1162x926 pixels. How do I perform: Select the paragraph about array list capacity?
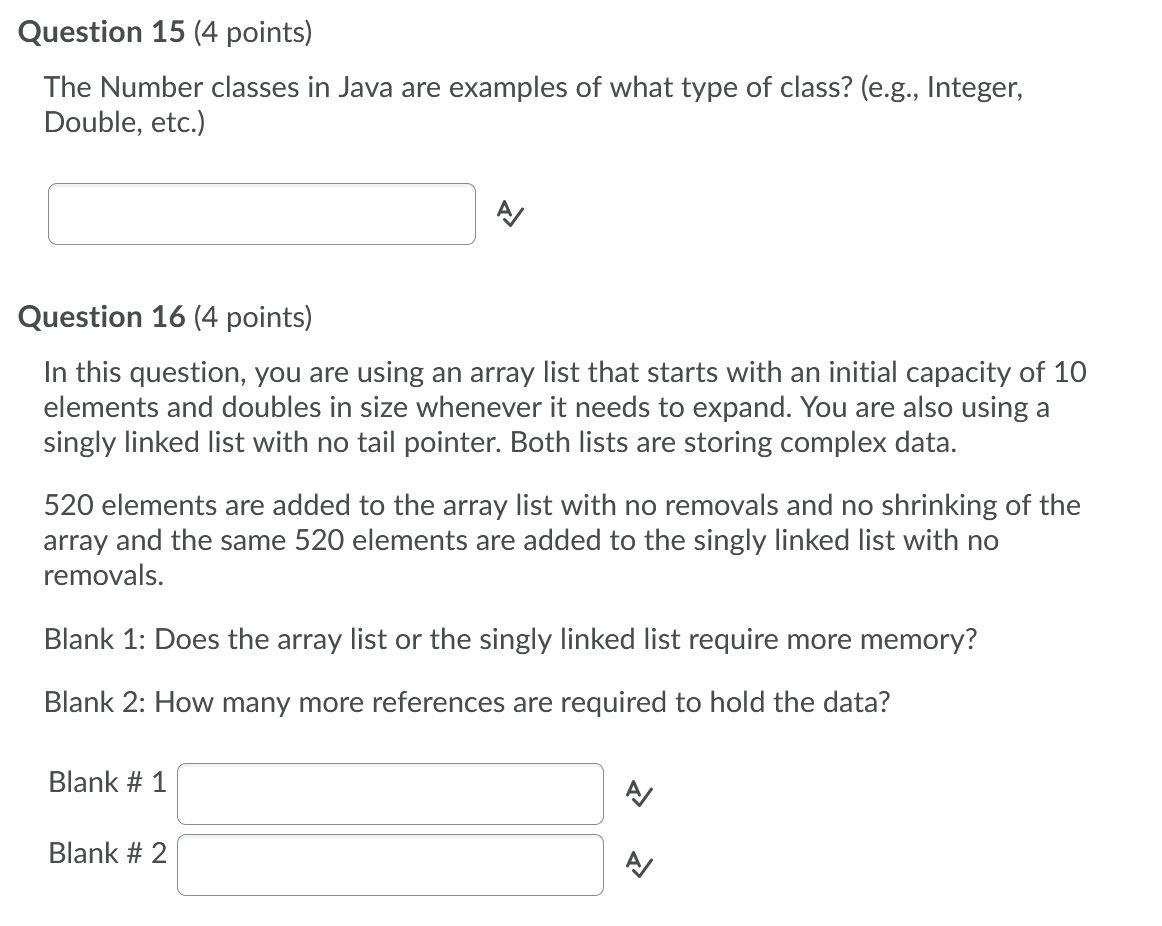pyautogui.click(x=565, y=407)
